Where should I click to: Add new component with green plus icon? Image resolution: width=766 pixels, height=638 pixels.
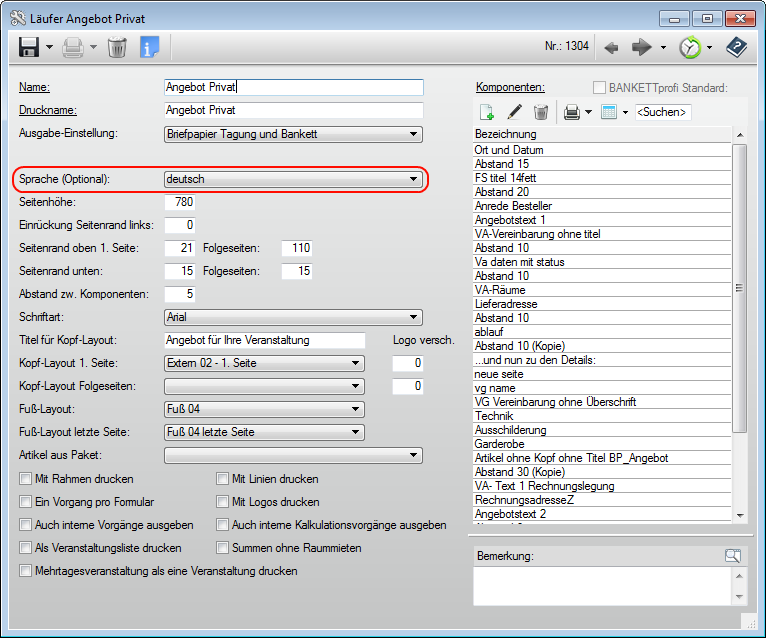(487, 112)
